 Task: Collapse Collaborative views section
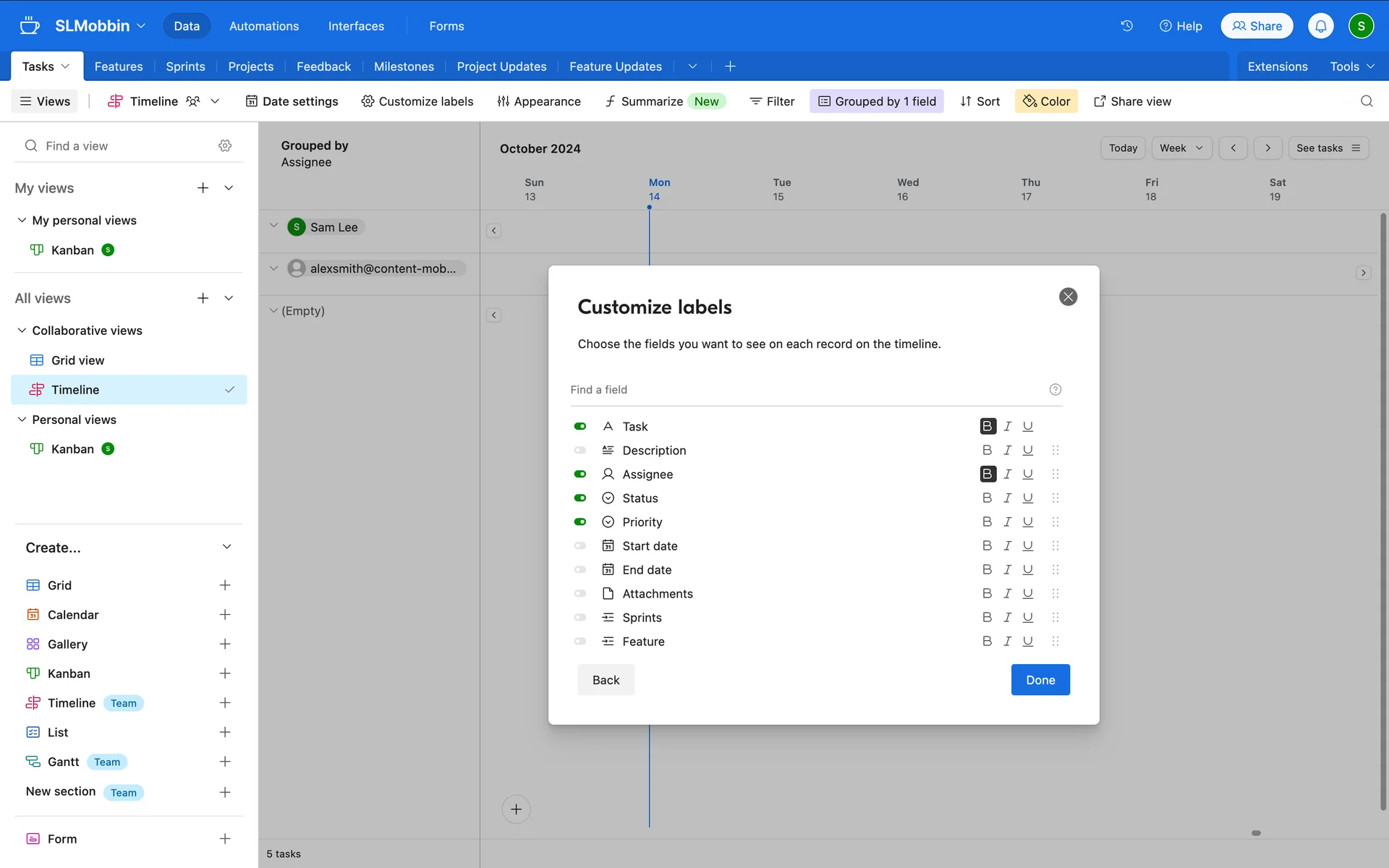(x=22, y=331)
